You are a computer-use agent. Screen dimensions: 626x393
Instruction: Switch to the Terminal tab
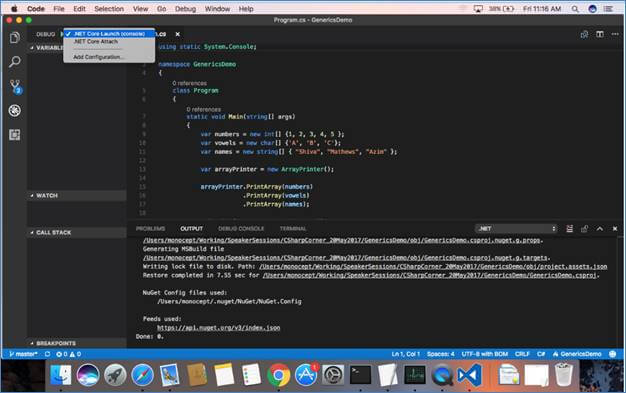click(x=293, y=228)
